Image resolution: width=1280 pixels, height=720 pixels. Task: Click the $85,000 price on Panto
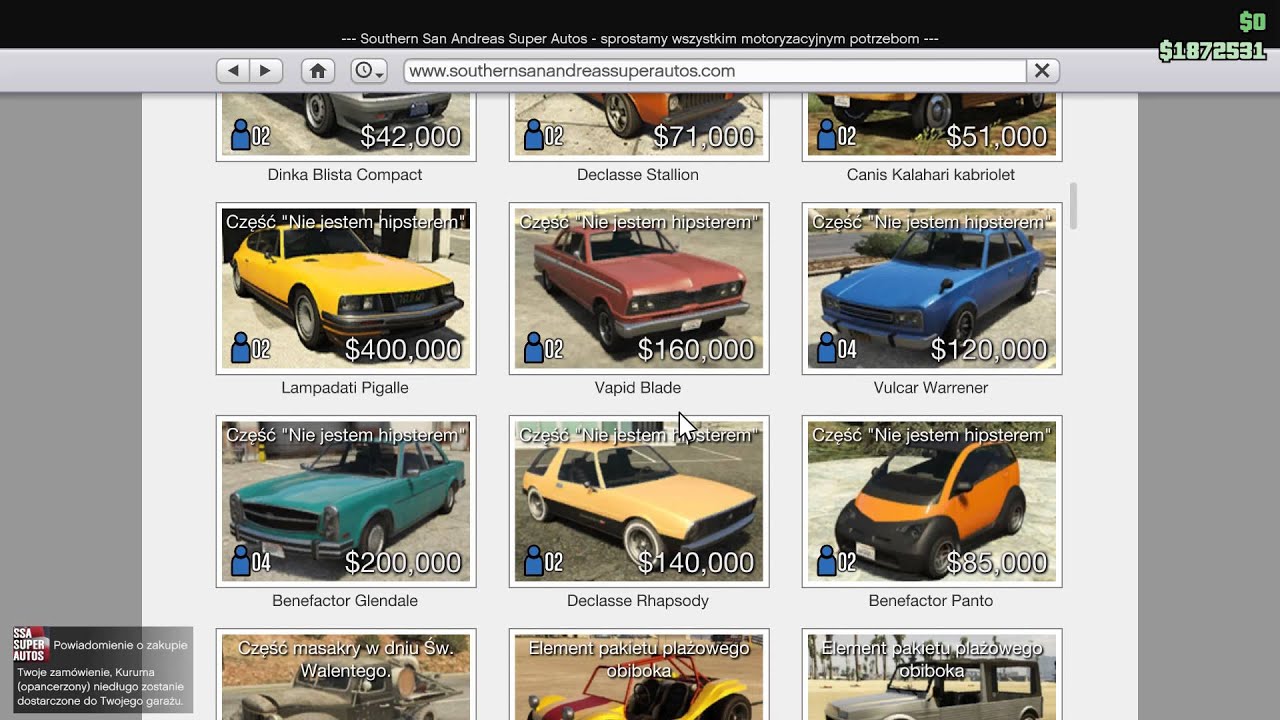point(997,562)
